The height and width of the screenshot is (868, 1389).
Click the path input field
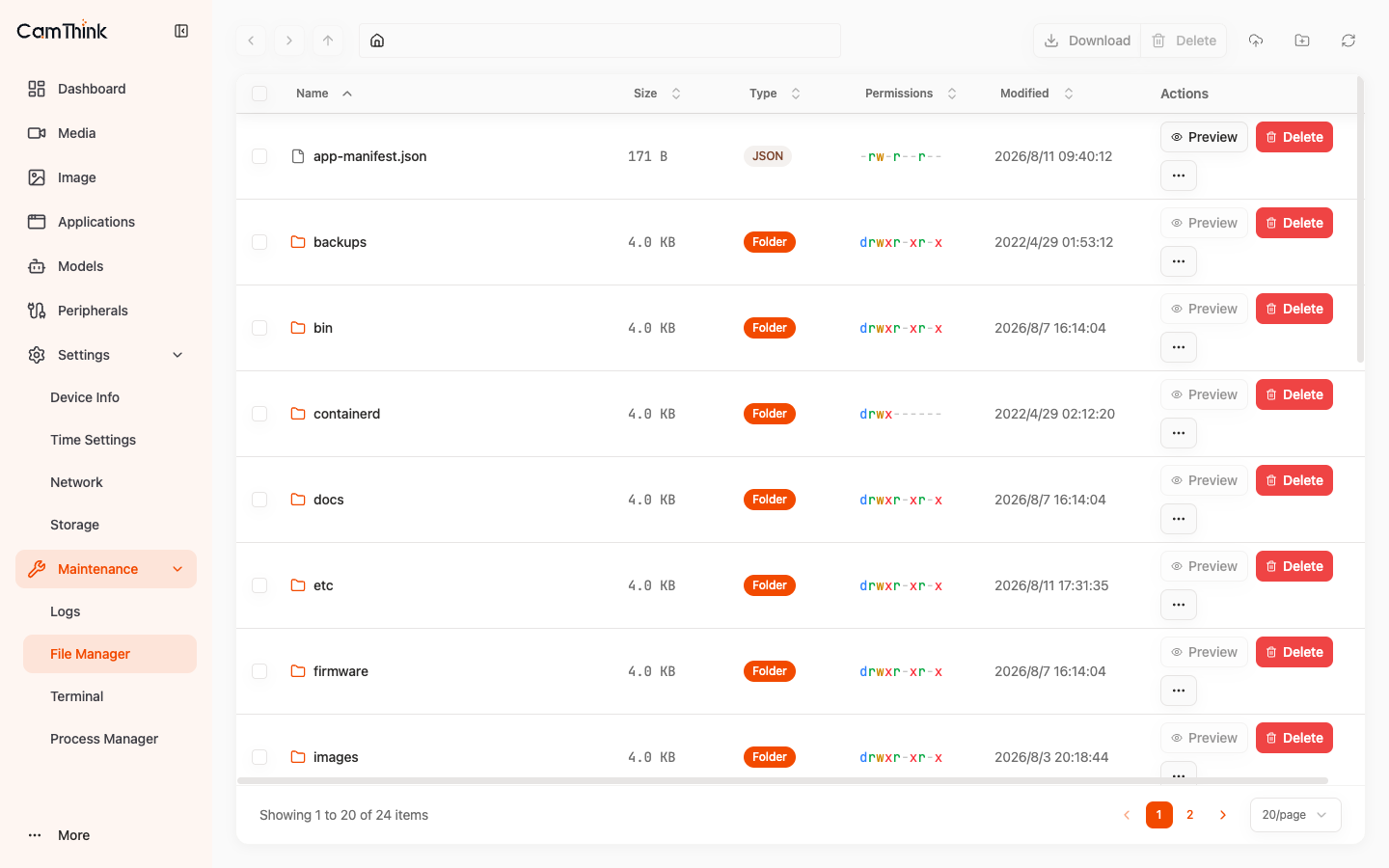point(600,41)
